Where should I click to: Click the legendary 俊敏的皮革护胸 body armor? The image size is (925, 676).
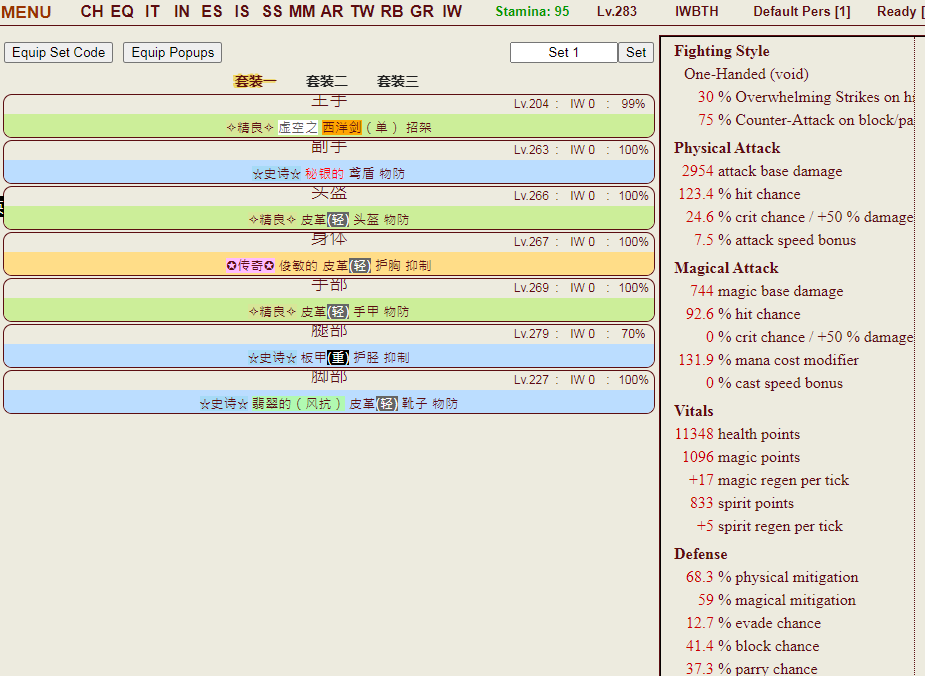329,265
